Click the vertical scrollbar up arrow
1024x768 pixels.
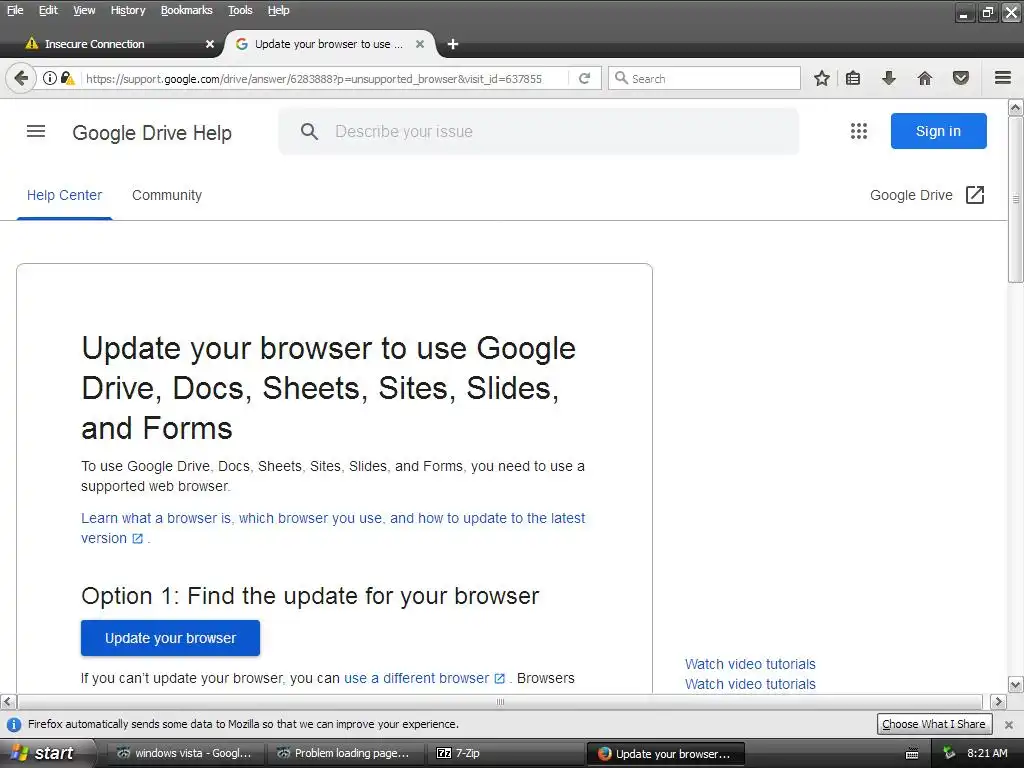pyautogui.click(x=1016, y=107)
